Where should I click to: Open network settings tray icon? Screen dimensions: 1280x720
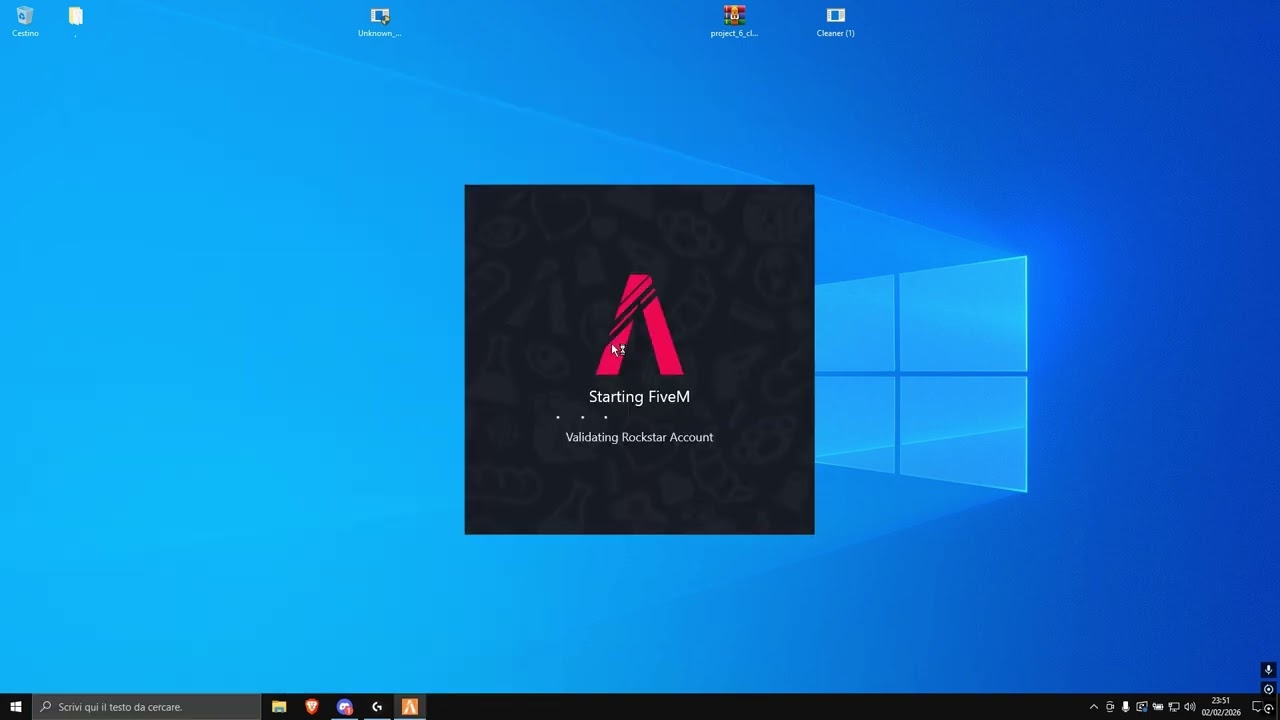point(1174,707)
